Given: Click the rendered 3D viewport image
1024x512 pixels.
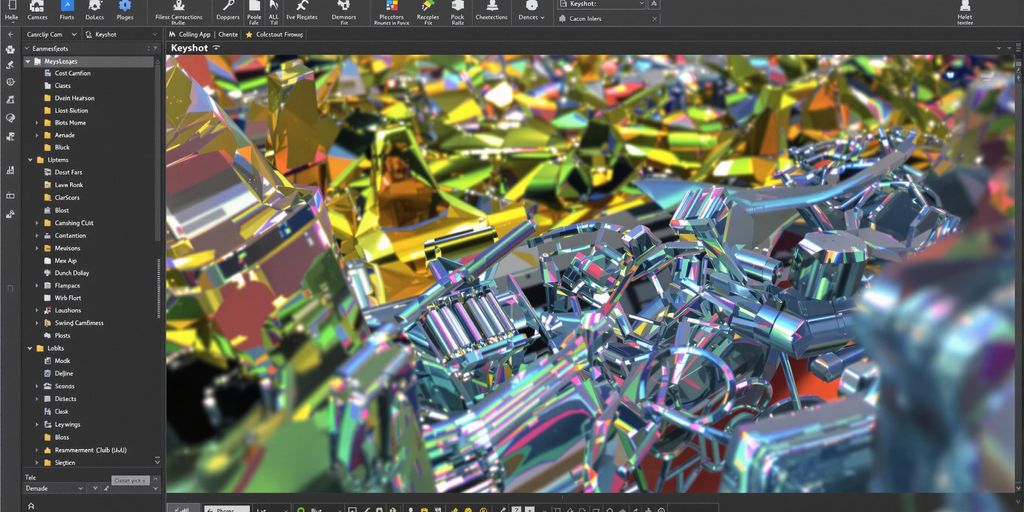Looking at the screenshot, I should pos(591,273).
